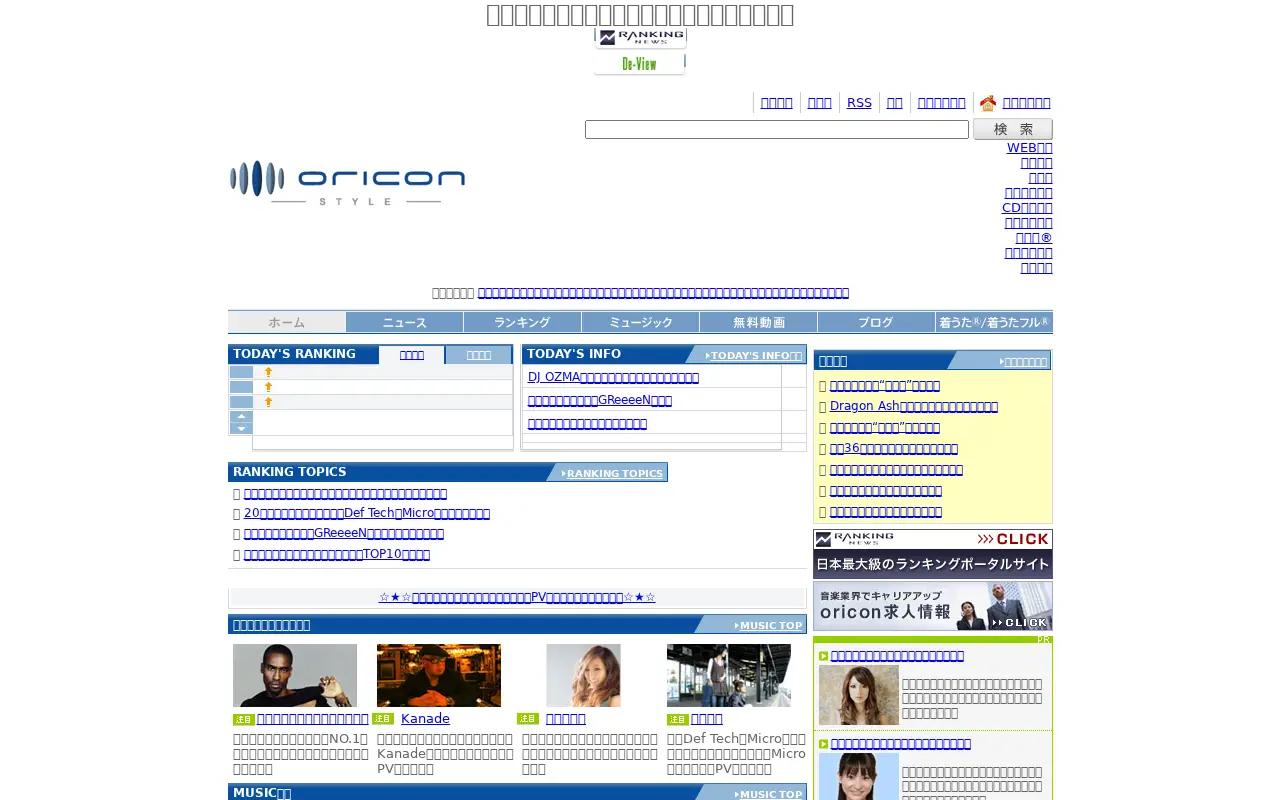1280x800 pixels.
Task: Click the red house home icon
Action: [988, 103]
